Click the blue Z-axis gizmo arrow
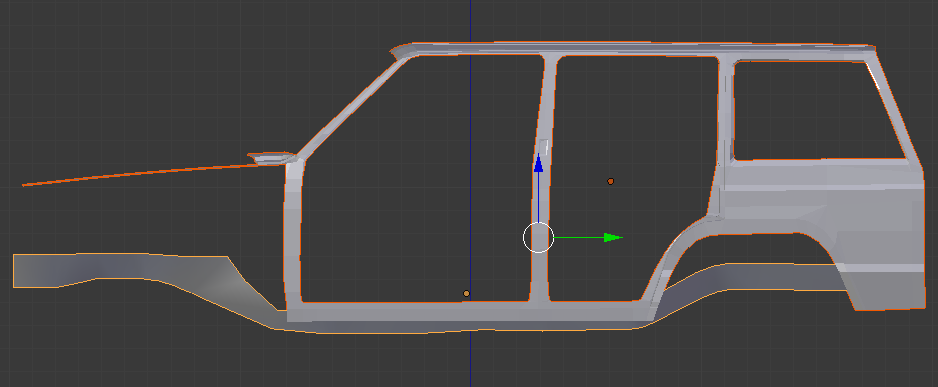938x387 pixels. pyautogui.click(x=538, y=163)
